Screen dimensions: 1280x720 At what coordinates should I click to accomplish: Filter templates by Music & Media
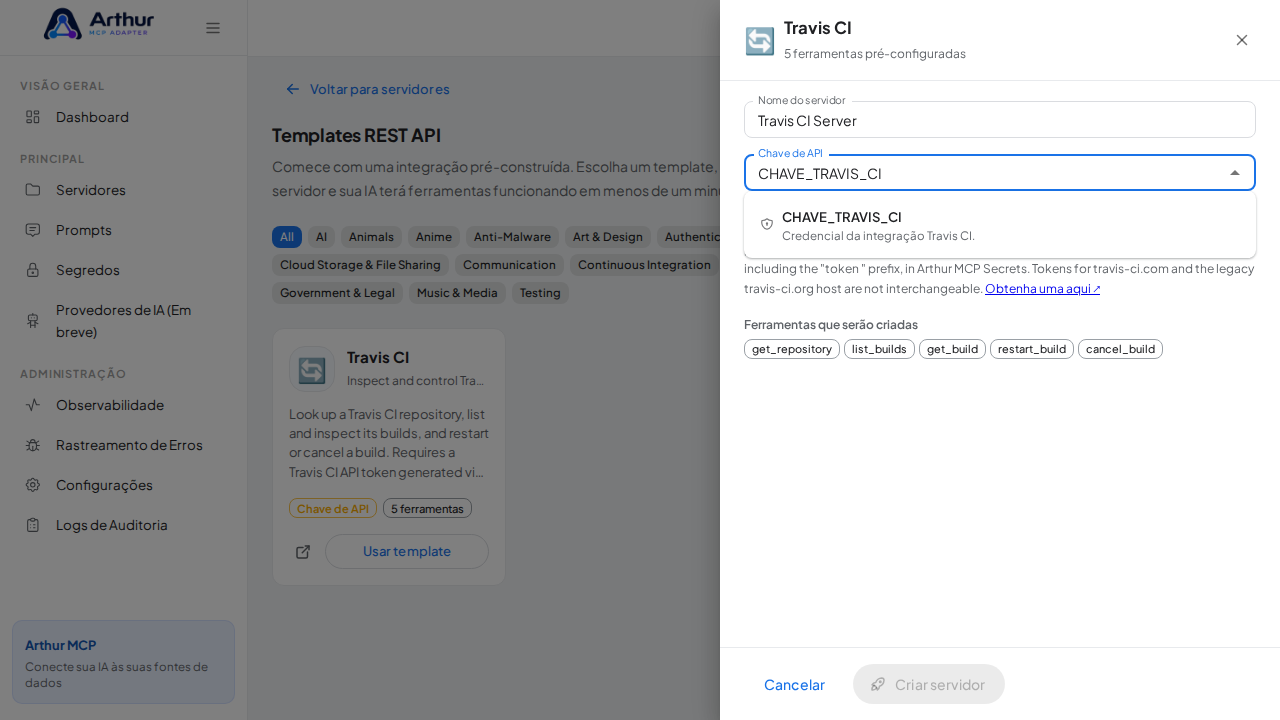click(x=457, y=293)
